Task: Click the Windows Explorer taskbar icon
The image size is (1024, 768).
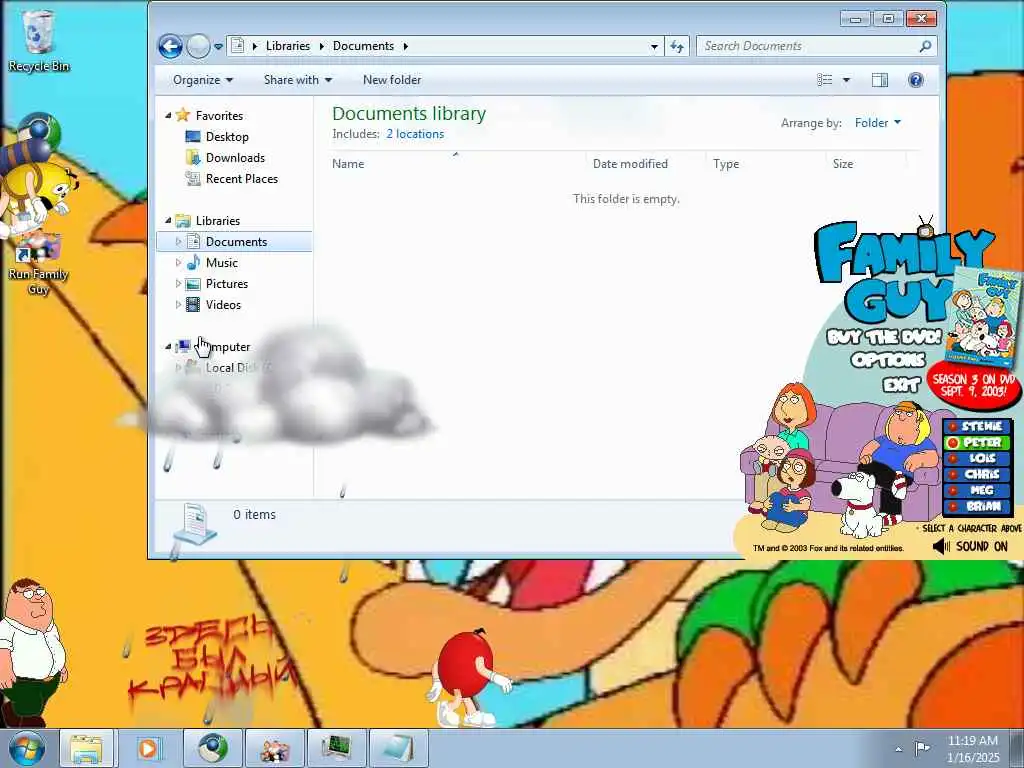Action: pyautogui.click(x=86, y=748)
